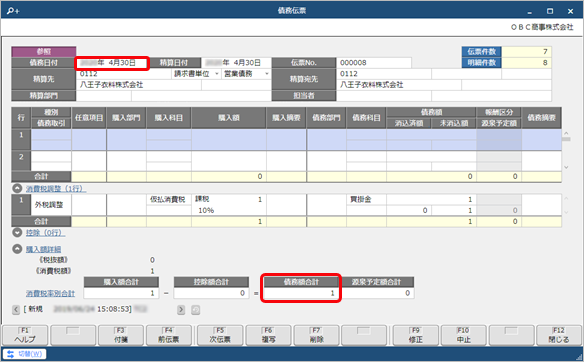The image size is (584, 362).
Task: Open the 請求書単位 dropdown
Action: pyautogui.click(x=217, y=74)
